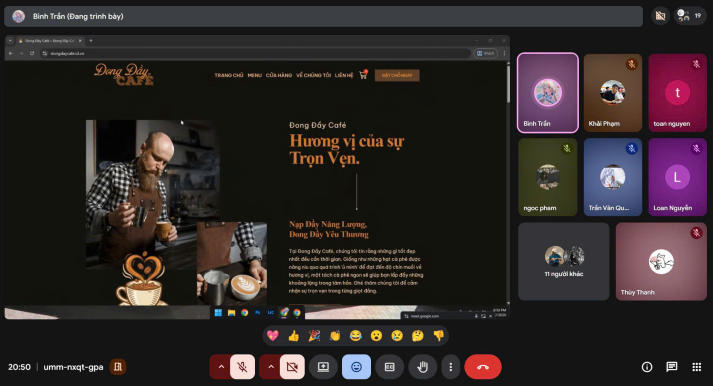Open the chat panel
This screenshot has width=713, height=386.
672,367
